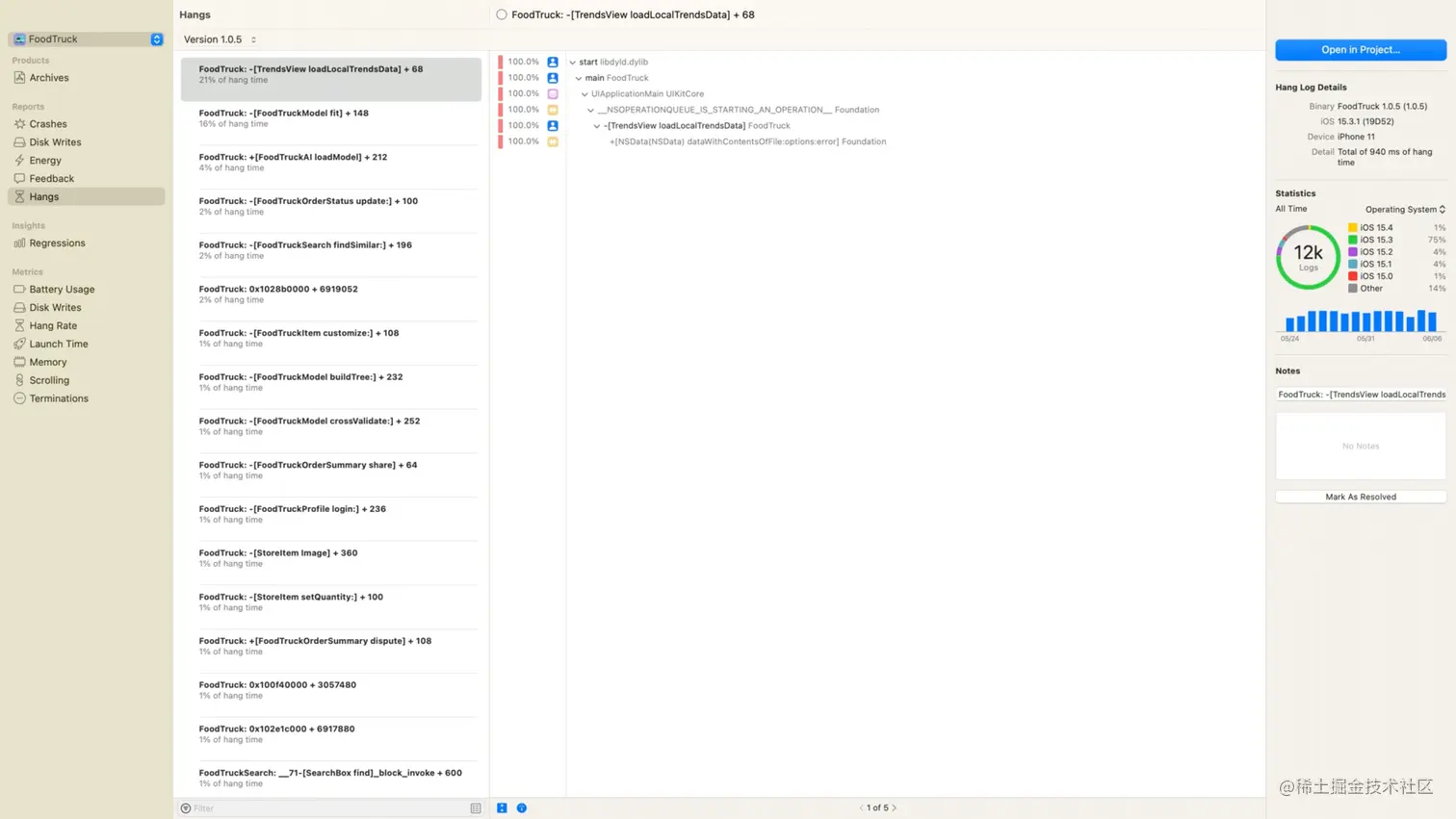Toggle the blue info button below stack trace
This screenshot has width=1456, height=819.
[x=522, y=808]
